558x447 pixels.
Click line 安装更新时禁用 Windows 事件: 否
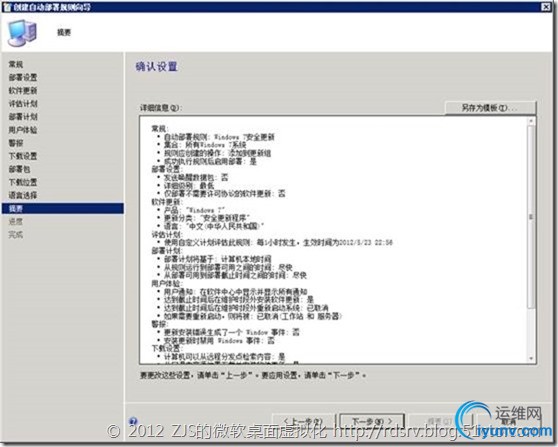pos(219,341)
